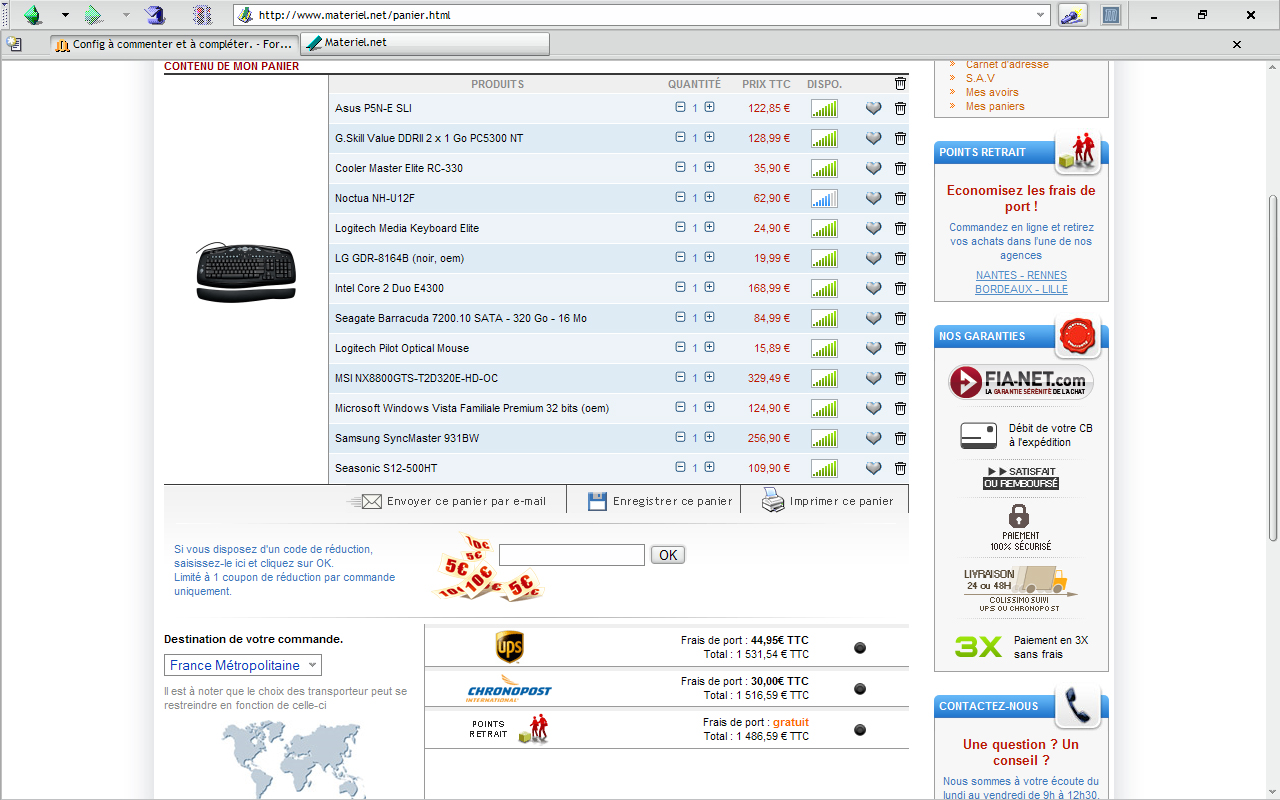Select UPS shipping radio button
Image resolution: width=1280 pixels, height=800 pixels.
coord(860,648)
